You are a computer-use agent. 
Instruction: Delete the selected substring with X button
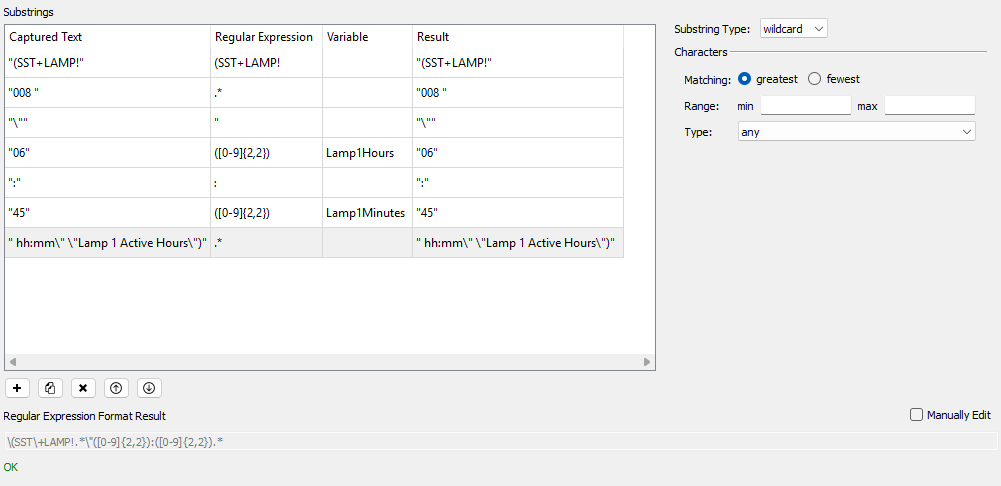tap(83, 388)
